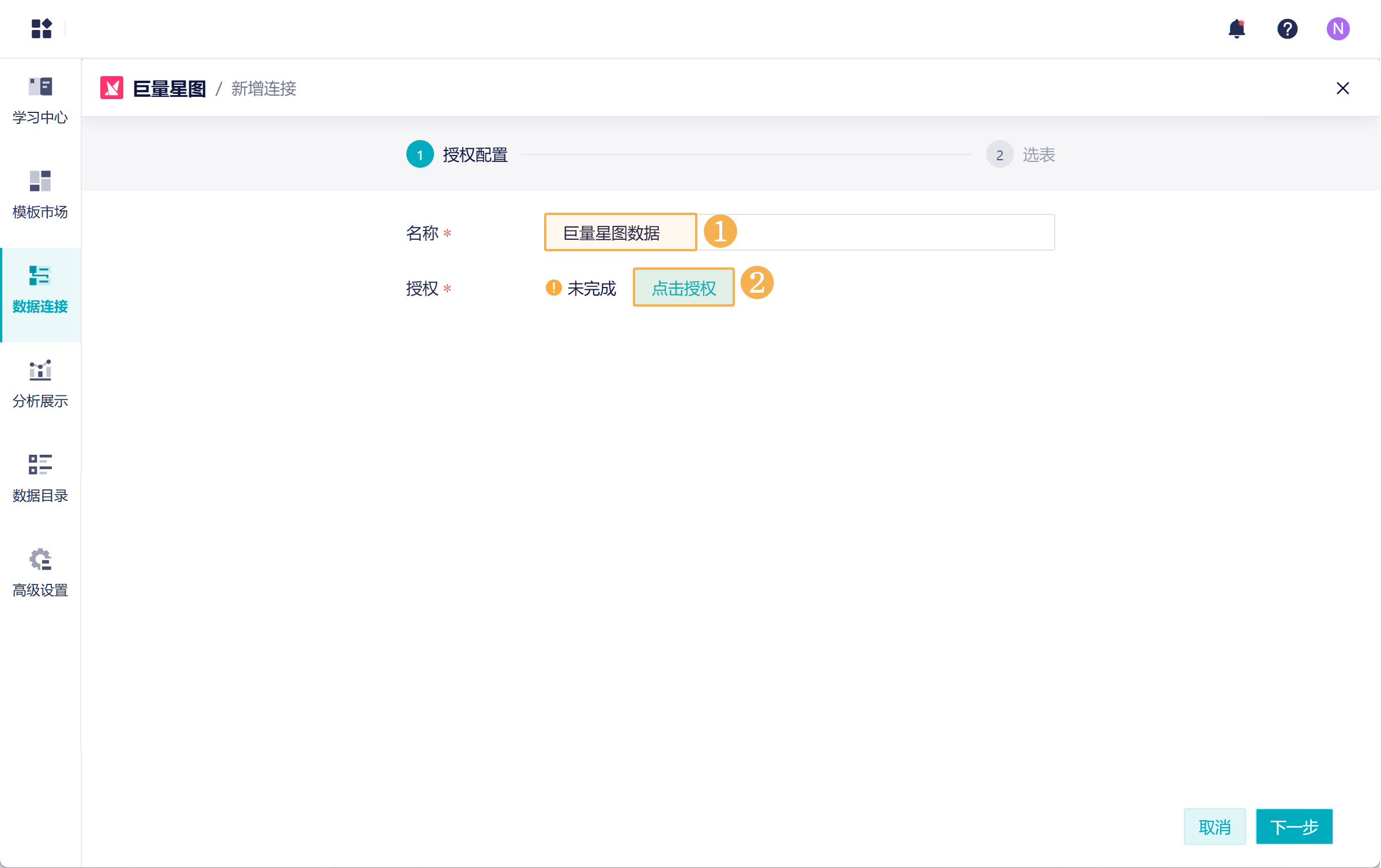Select step 2 选表

click(999, 154)
